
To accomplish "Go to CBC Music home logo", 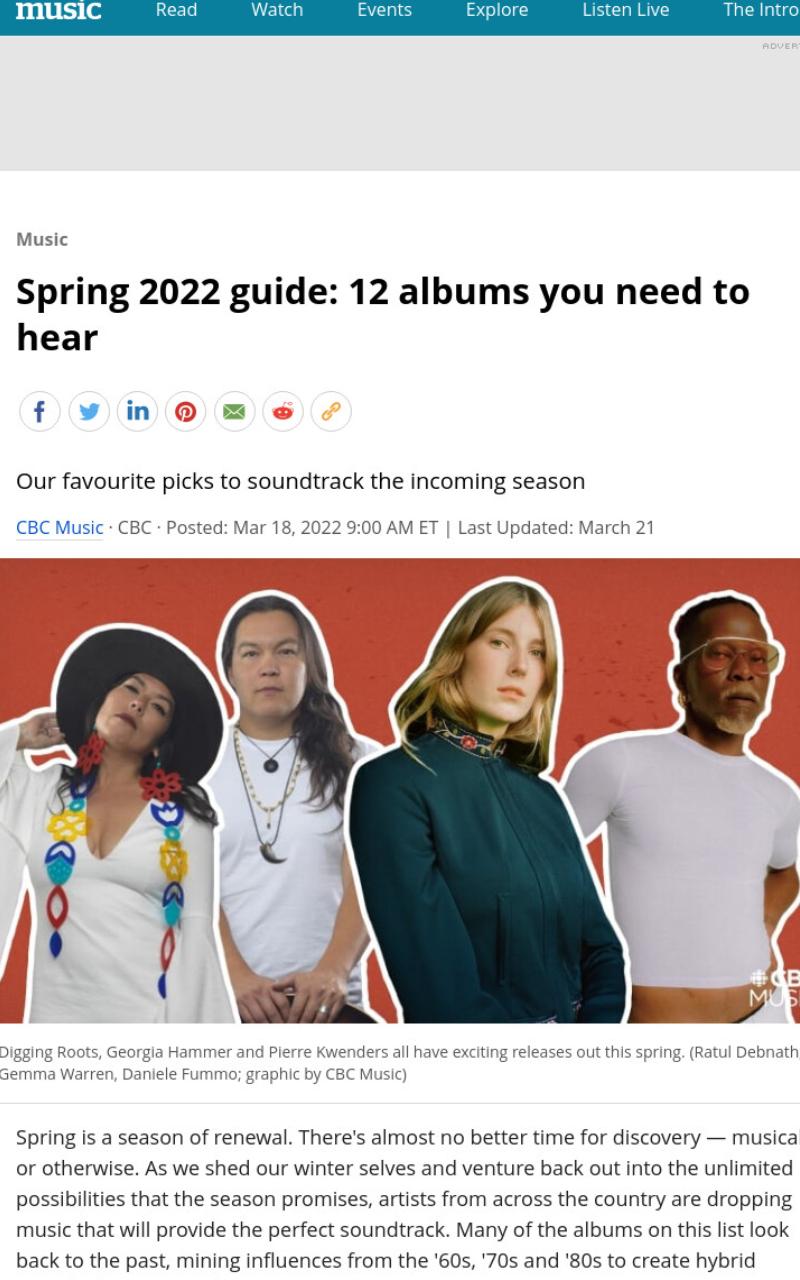I will tap(58, 10).
